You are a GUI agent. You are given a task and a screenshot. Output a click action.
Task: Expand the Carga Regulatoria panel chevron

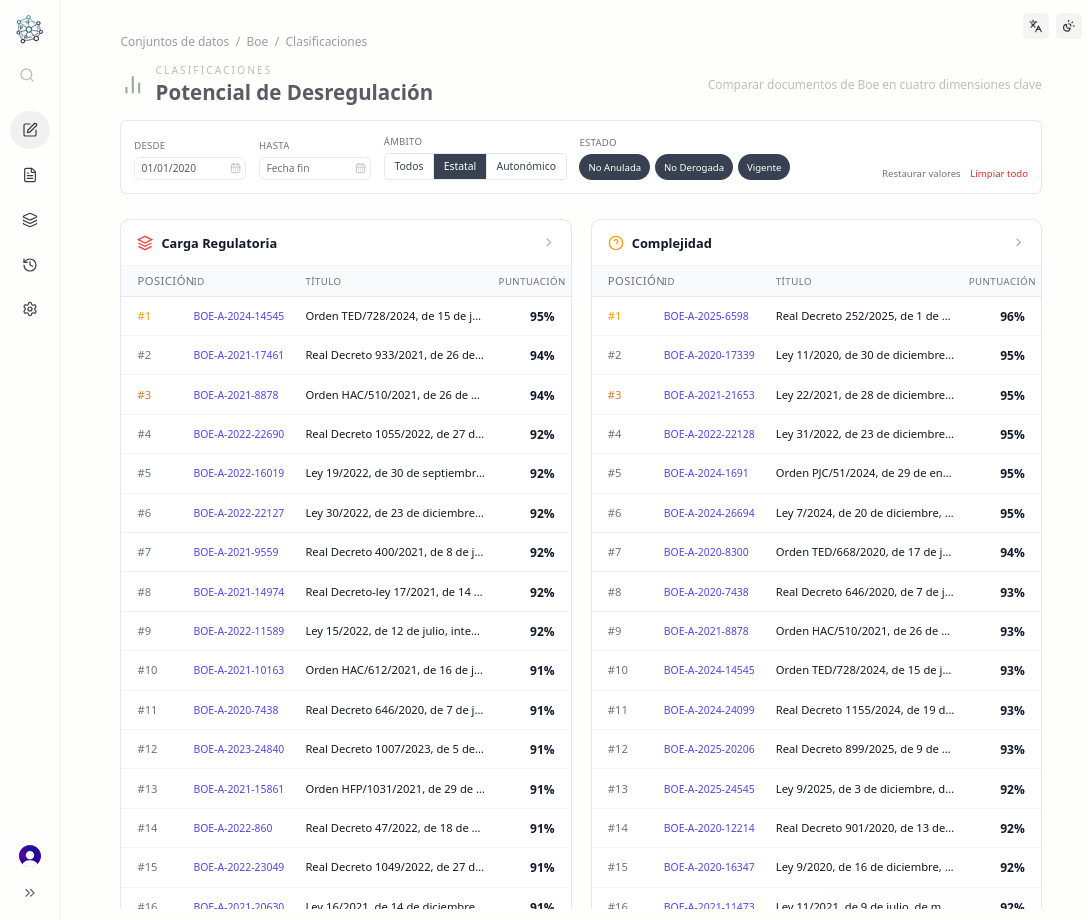(x=548, y=243)
